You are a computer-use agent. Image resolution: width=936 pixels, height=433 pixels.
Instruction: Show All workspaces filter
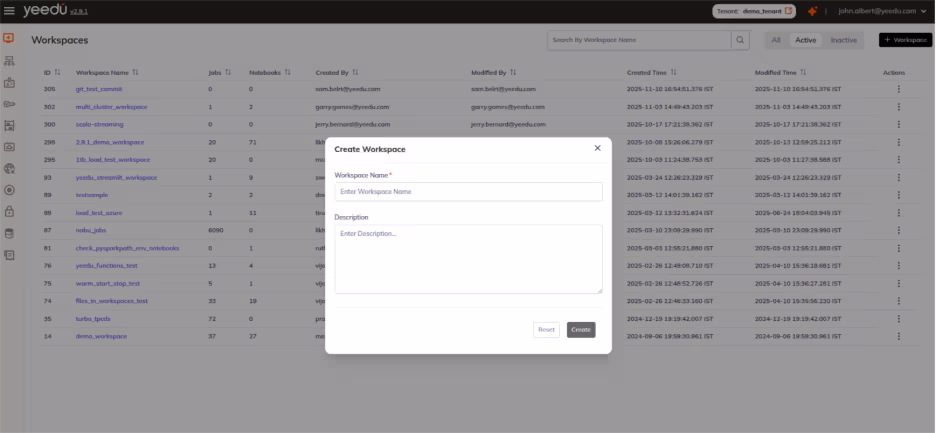click(x=775, y=40)
